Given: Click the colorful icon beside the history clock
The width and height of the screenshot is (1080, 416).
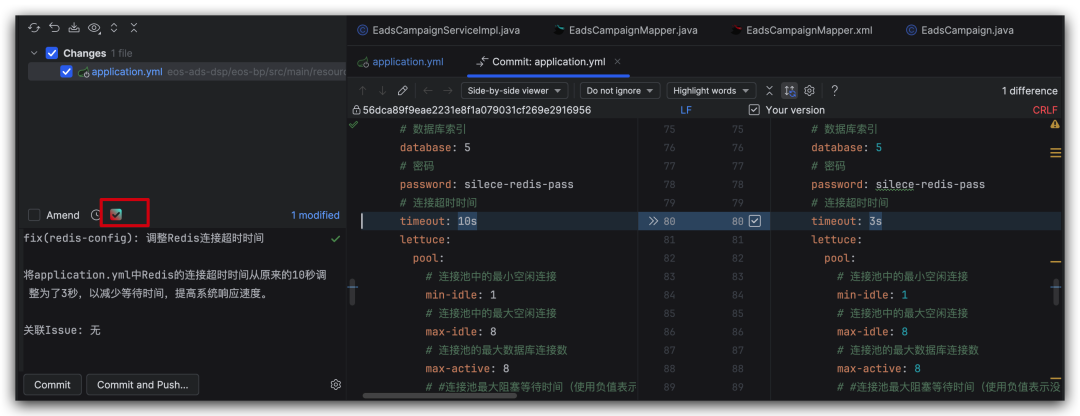Looking at the screenshot, I should point(116,215).
